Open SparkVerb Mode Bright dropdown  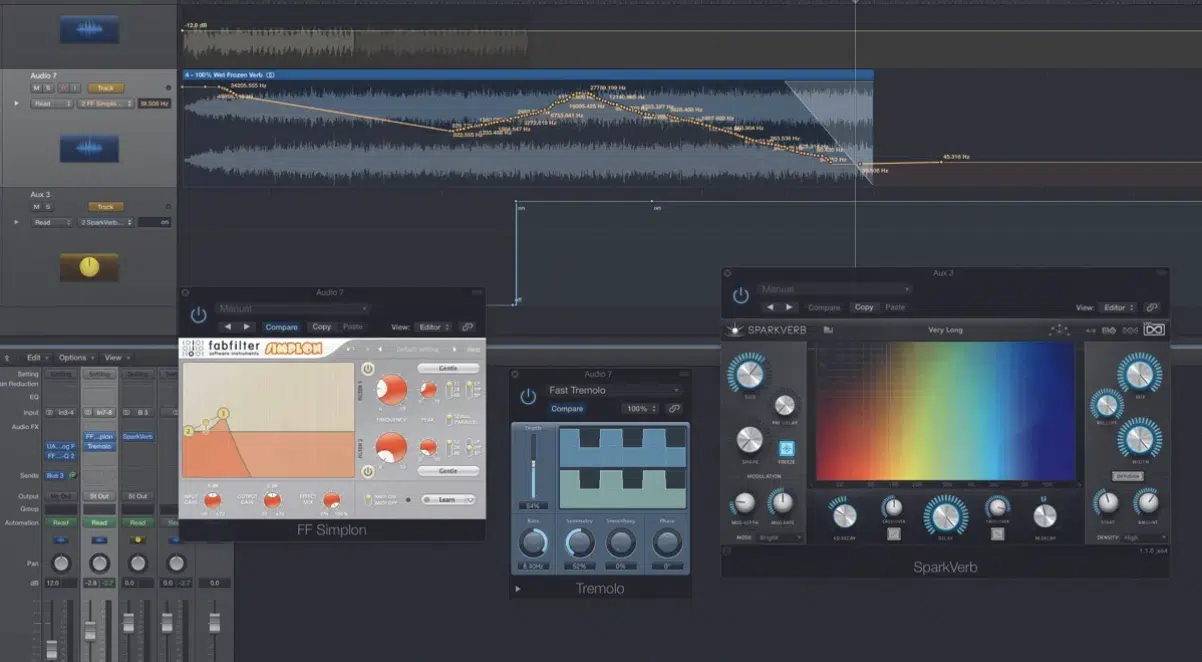click(x=781, y=537)
